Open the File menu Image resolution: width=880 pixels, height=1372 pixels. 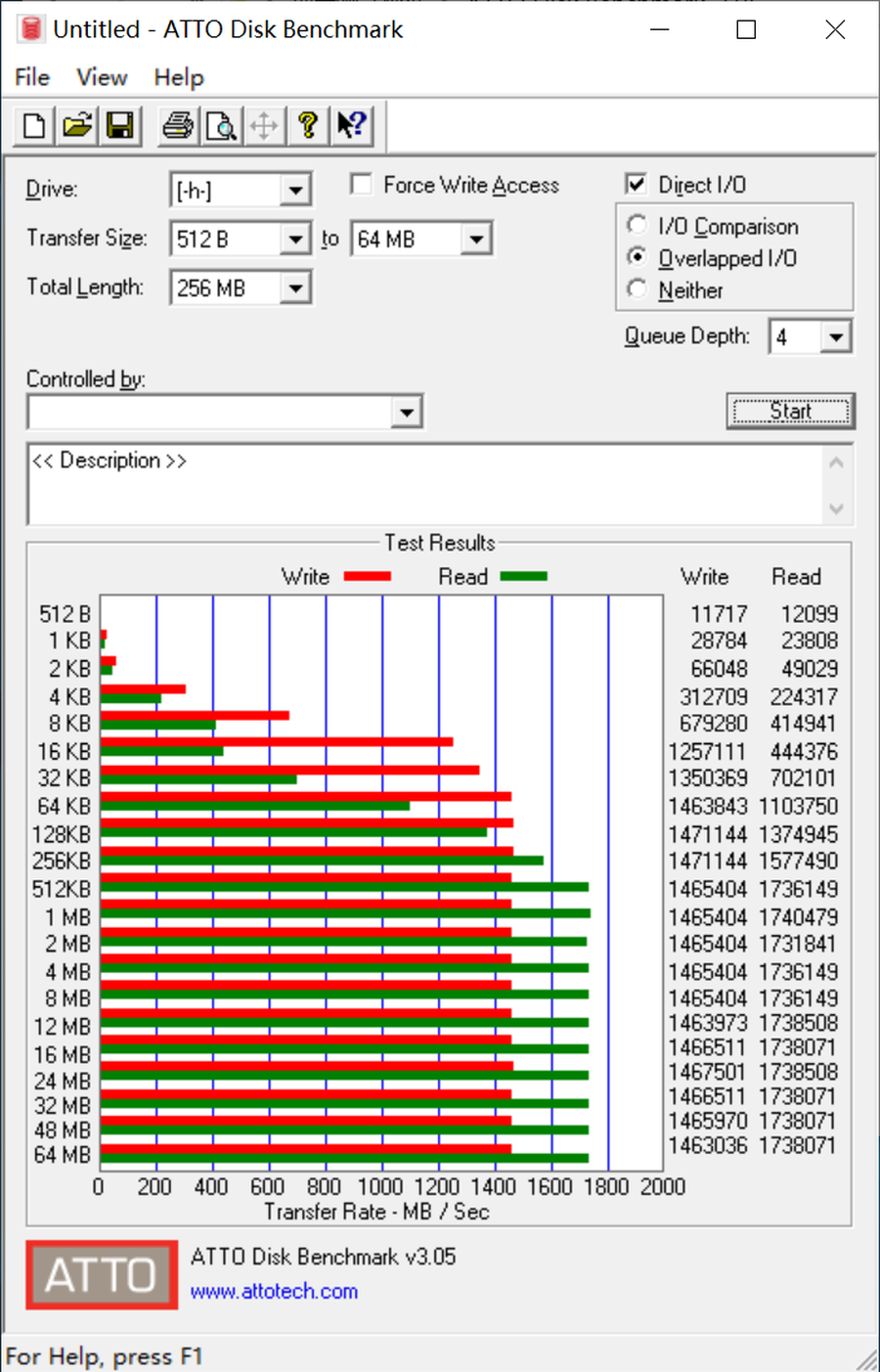32,77
